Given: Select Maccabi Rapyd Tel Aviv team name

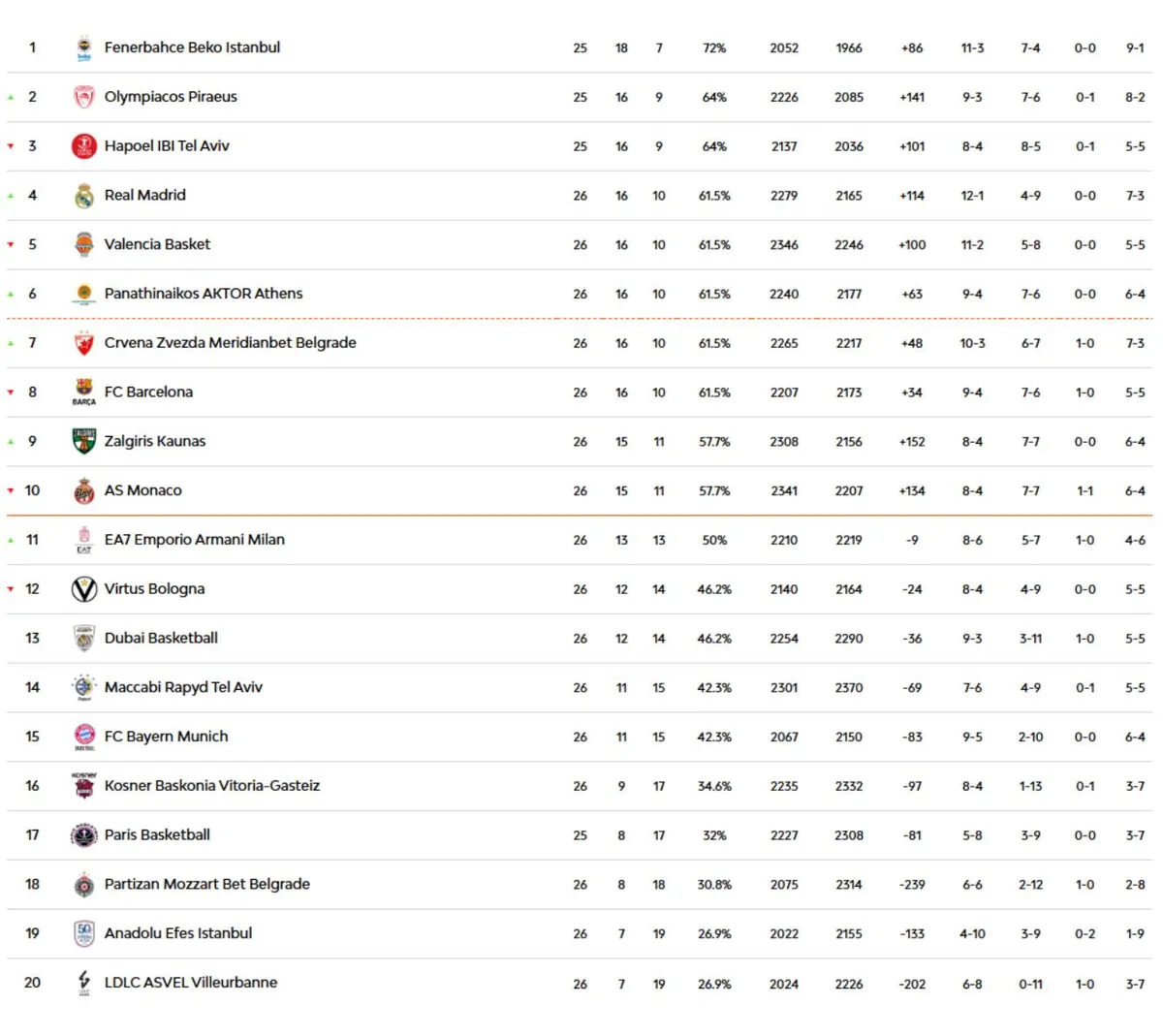Looking at the screenshot, I should click(x=183, y=687).
